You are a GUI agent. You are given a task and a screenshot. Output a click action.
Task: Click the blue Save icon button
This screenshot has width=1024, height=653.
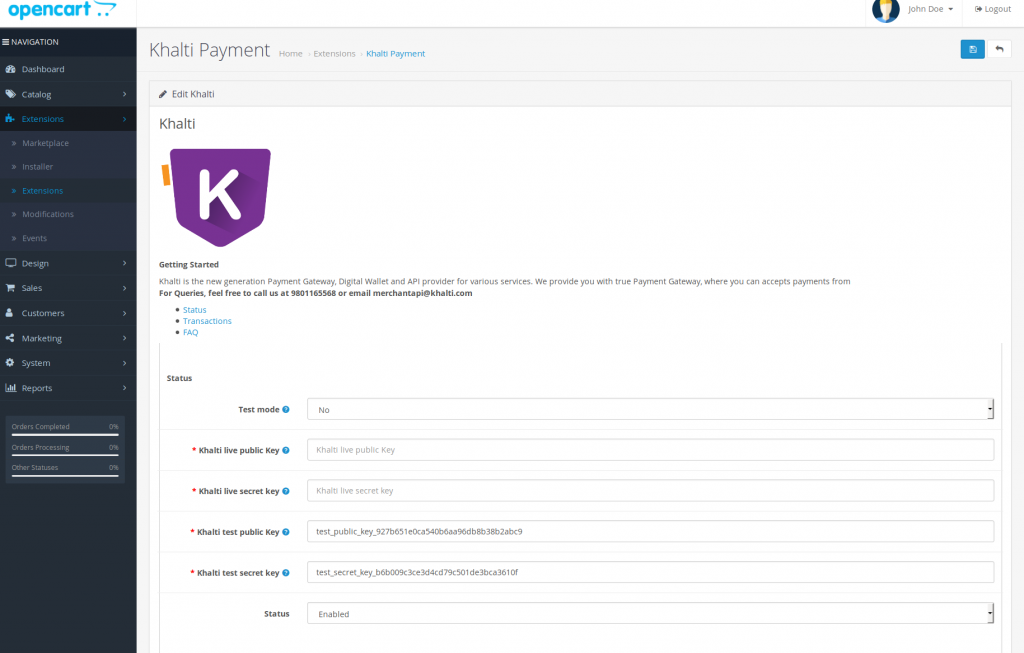tap(972, 49)
